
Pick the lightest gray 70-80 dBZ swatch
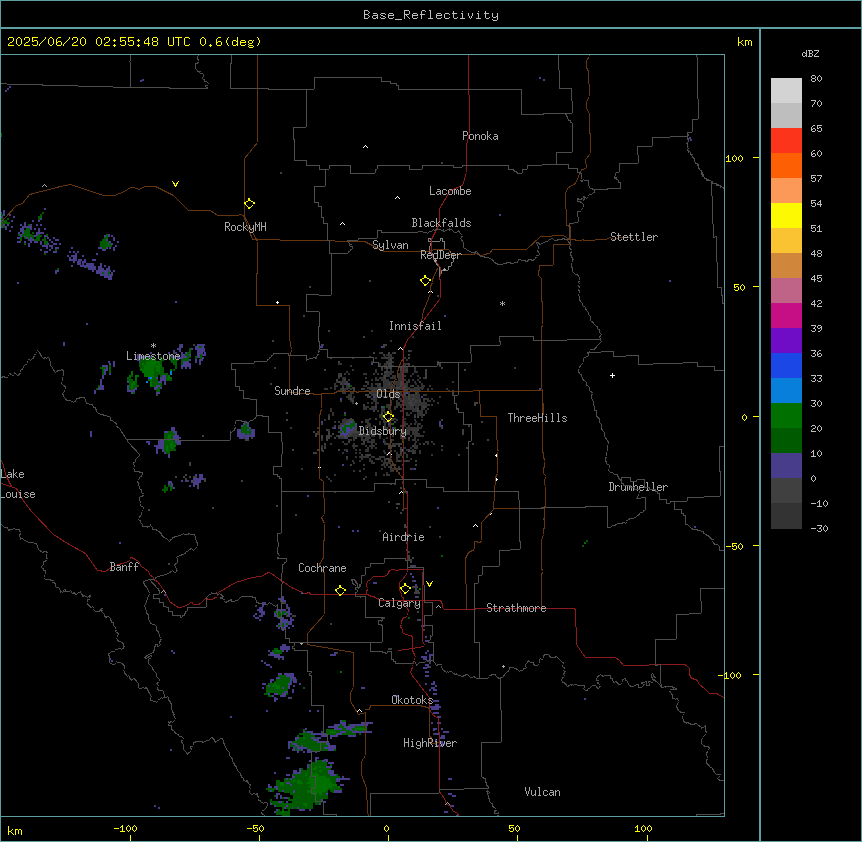tap(786, 91)
